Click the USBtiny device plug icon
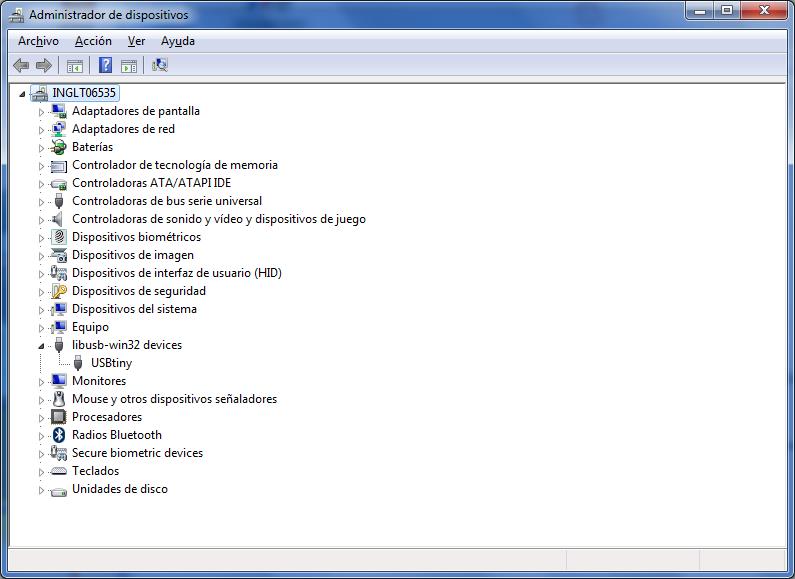 click(x=78, y=363)
